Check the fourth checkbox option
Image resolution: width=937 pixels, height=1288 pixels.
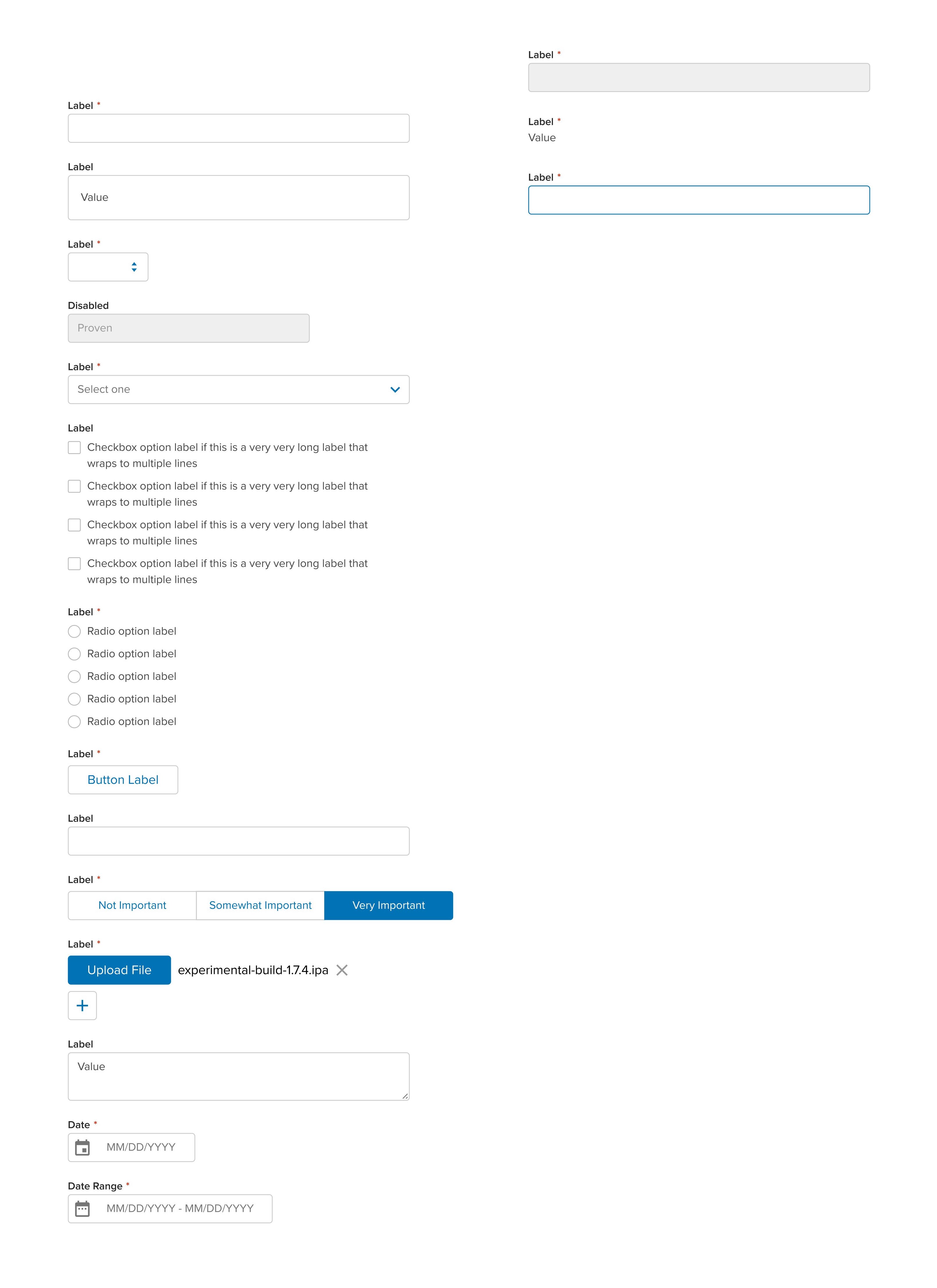pyautogui.click(x=74, y=563)
